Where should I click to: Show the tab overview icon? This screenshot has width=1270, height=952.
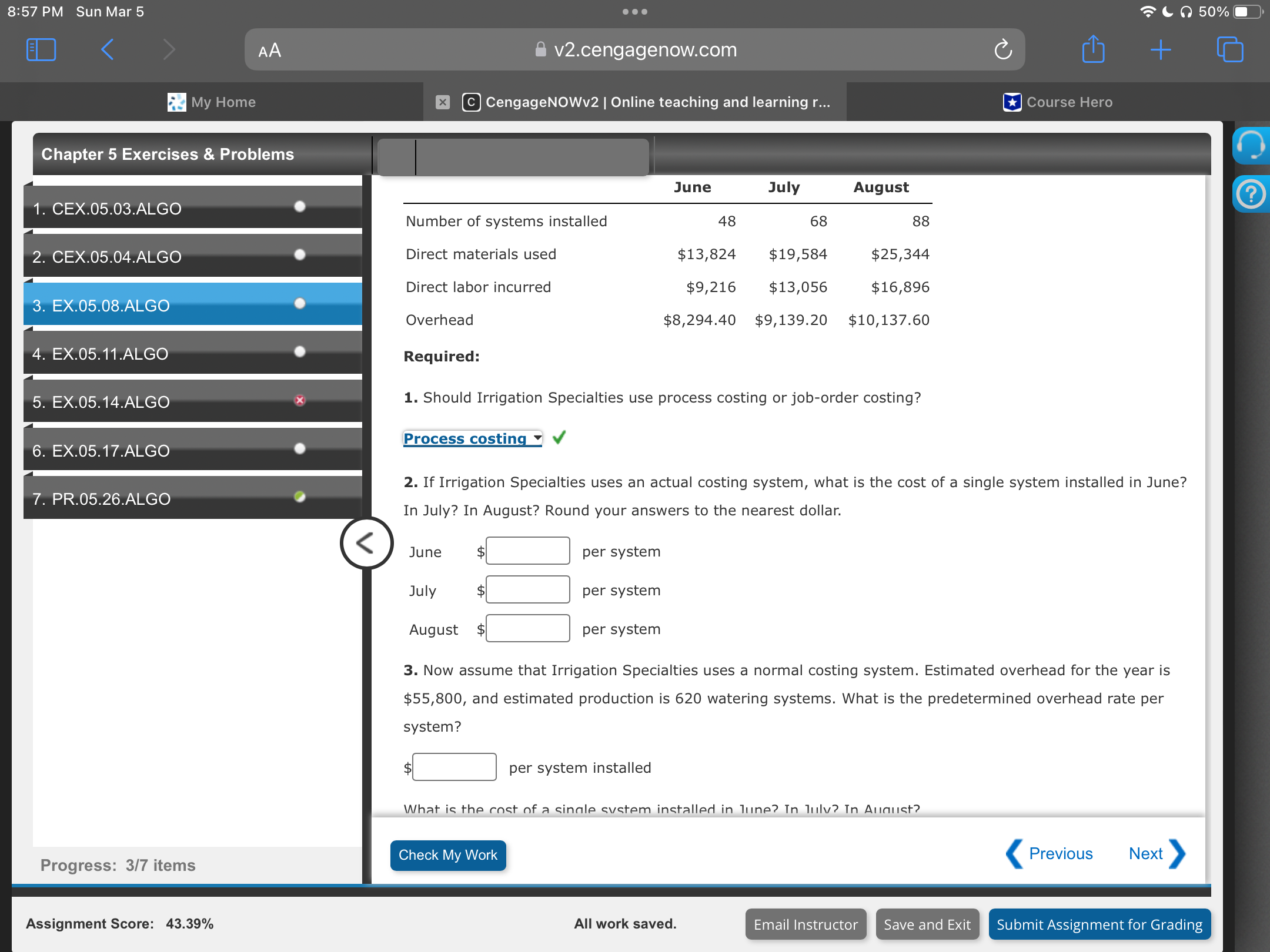coord(1229,50)
